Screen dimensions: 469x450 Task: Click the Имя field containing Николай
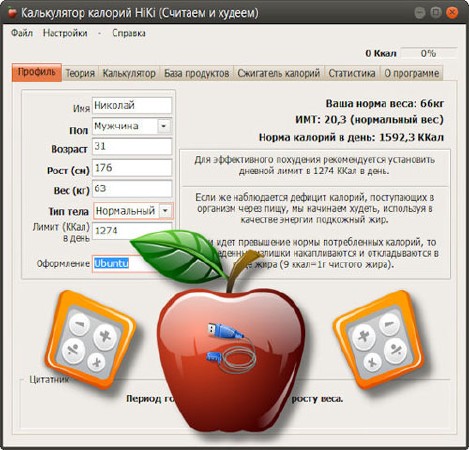point(132,105)
